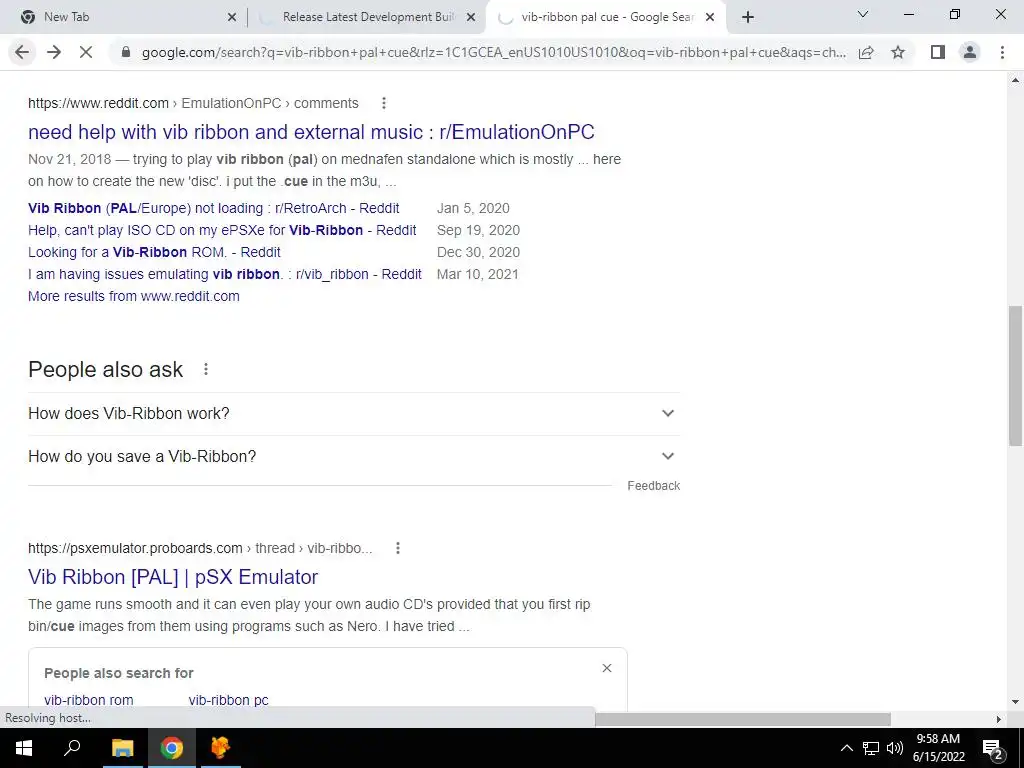
Task: Click the Feedback link
Action: pyautogui.click(x=654, y=486)
